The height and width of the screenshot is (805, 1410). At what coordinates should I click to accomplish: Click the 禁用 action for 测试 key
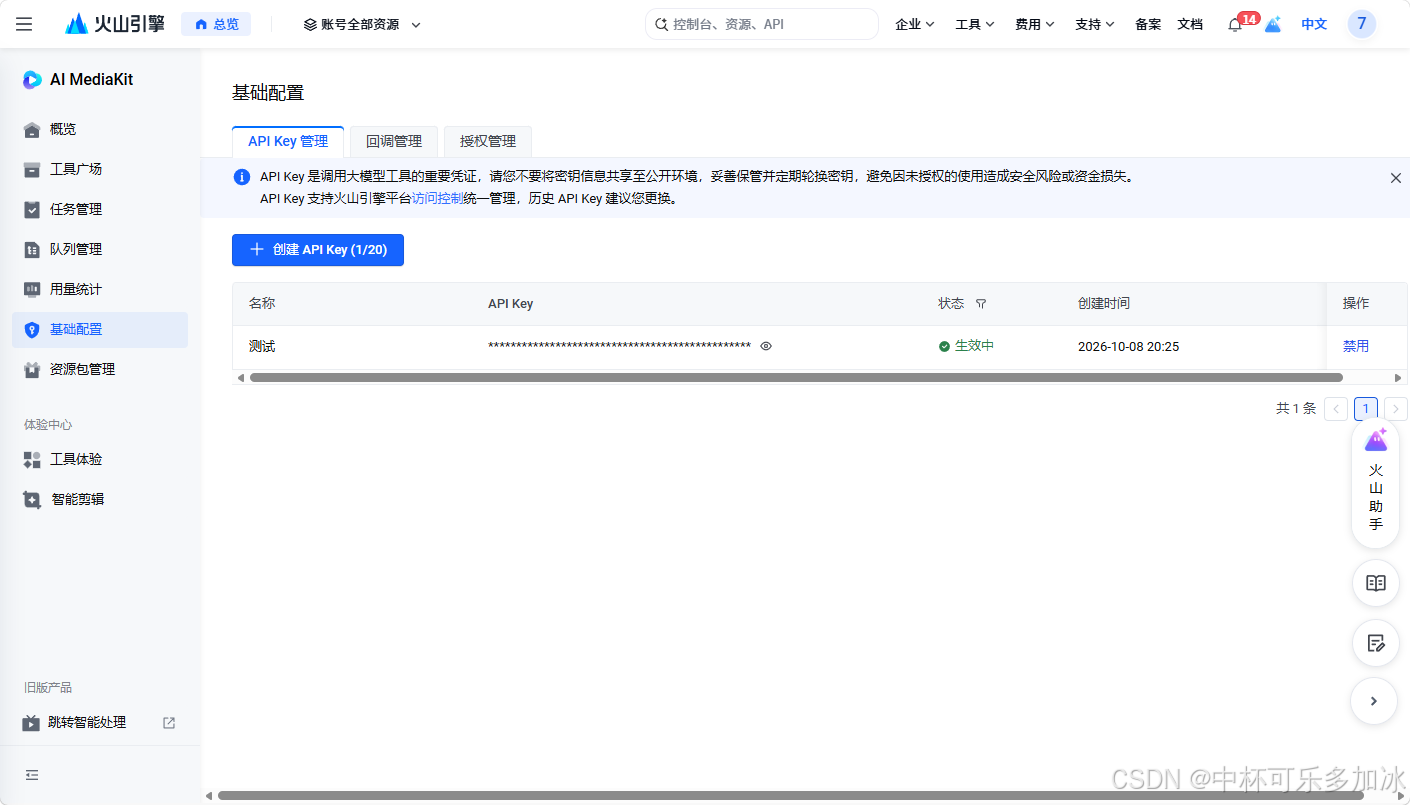pyautogui.click(x=1356, y=346)
